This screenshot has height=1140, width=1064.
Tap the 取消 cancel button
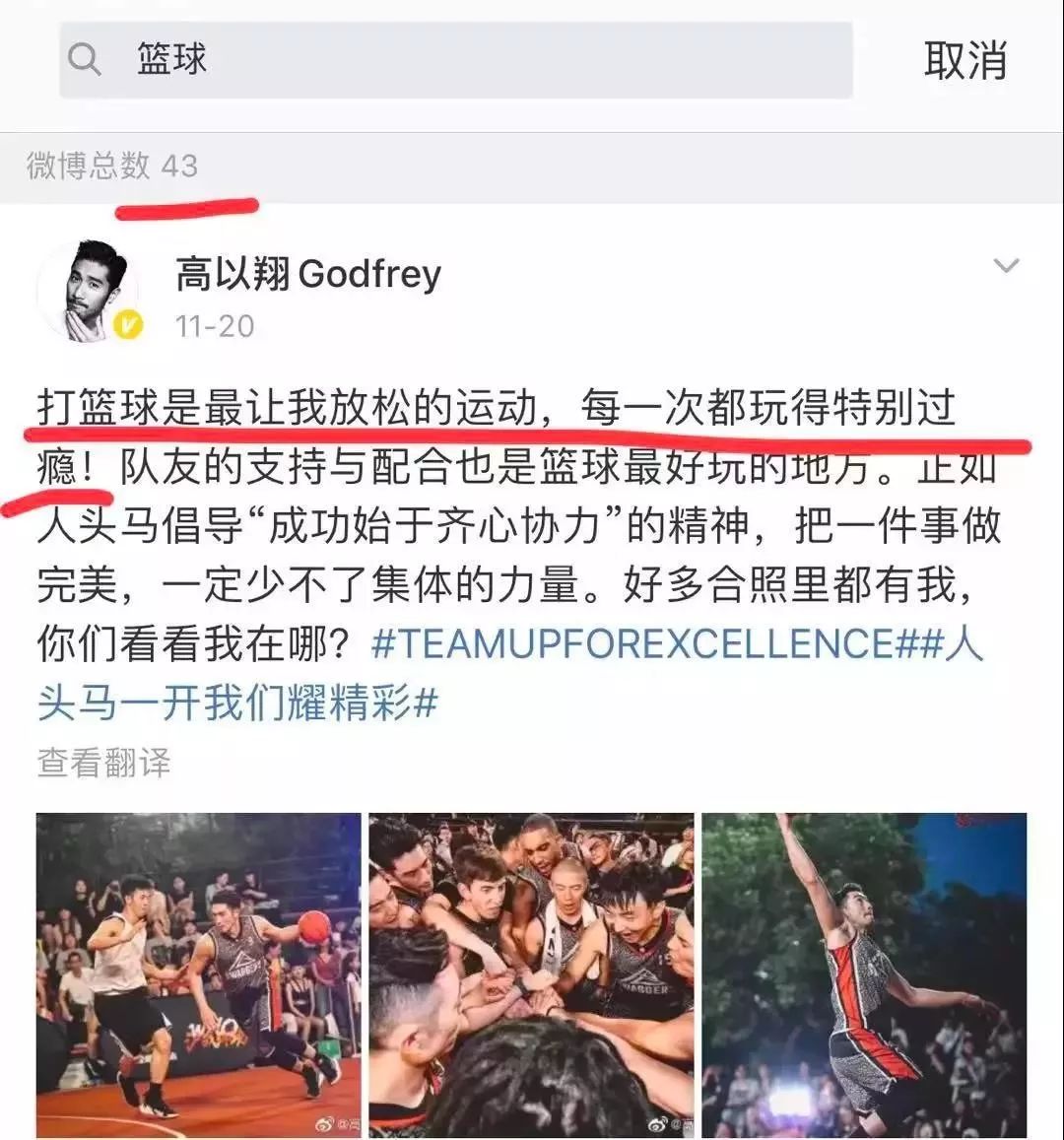pyautogui.click(x=965, y=60)
